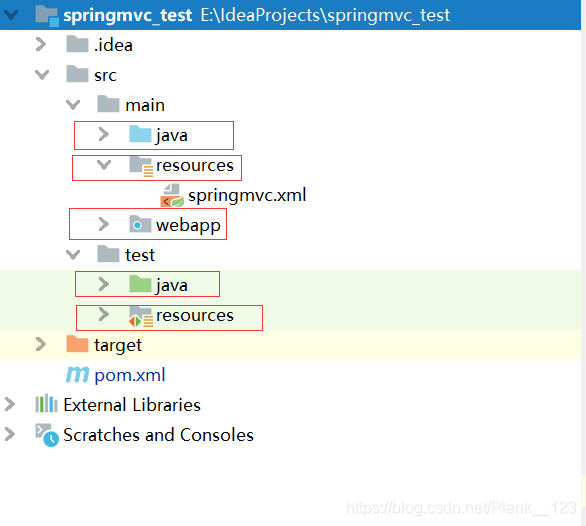Collapse the main folder
586x526 pixels.
click(73, 105)
